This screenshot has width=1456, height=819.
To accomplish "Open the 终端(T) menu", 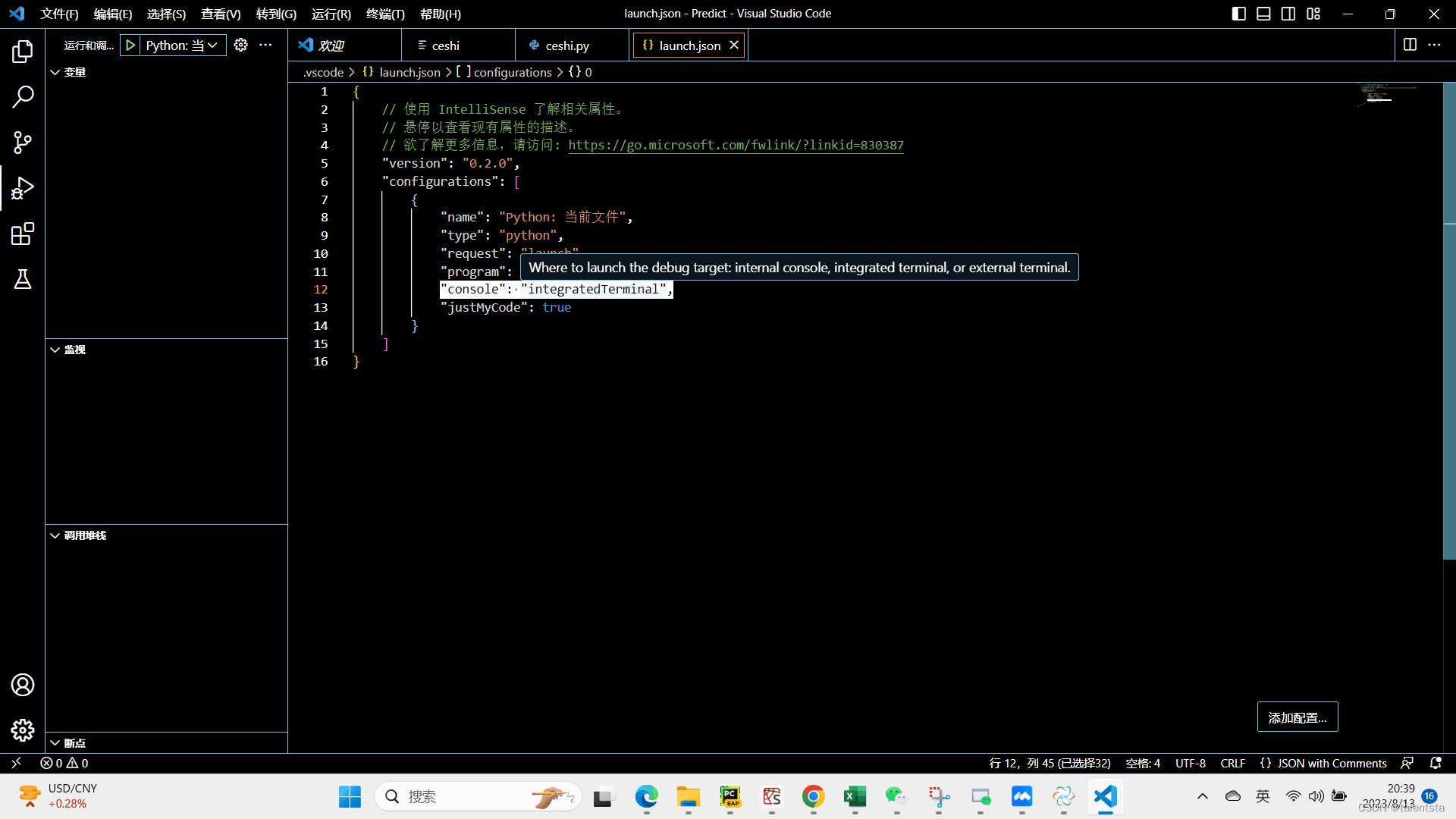I will coord(385,14).
